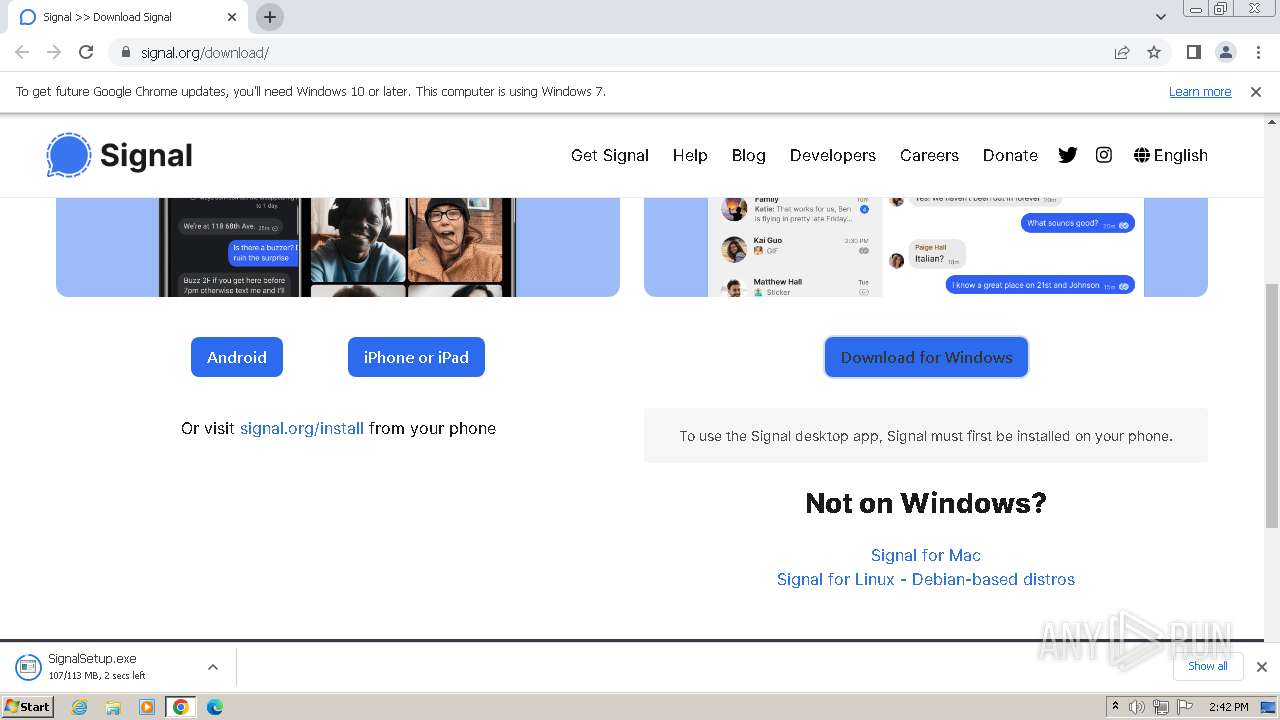The width and height of the screenshot is (1280, 720).
Task: Launch Windows Media Player from taskbar
Action: (147, 707)
